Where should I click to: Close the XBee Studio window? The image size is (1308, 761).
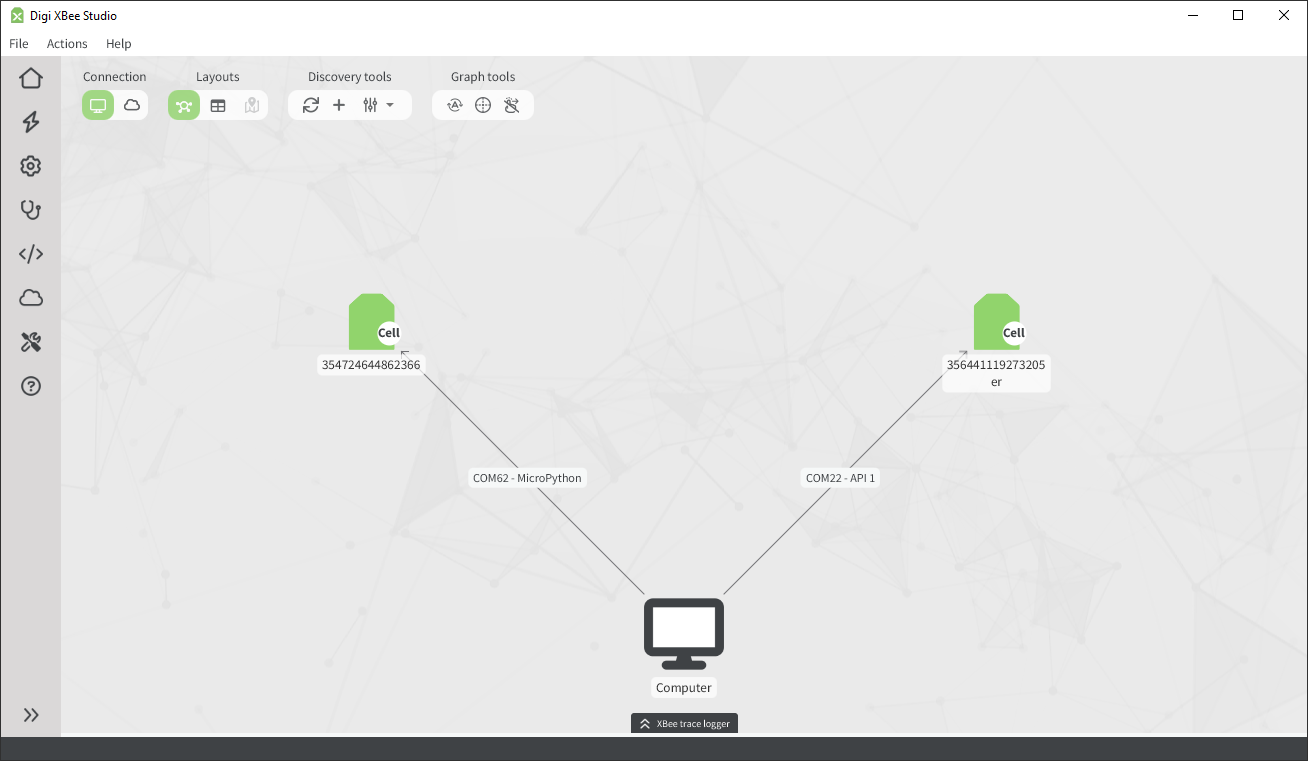coord(1284,15)
